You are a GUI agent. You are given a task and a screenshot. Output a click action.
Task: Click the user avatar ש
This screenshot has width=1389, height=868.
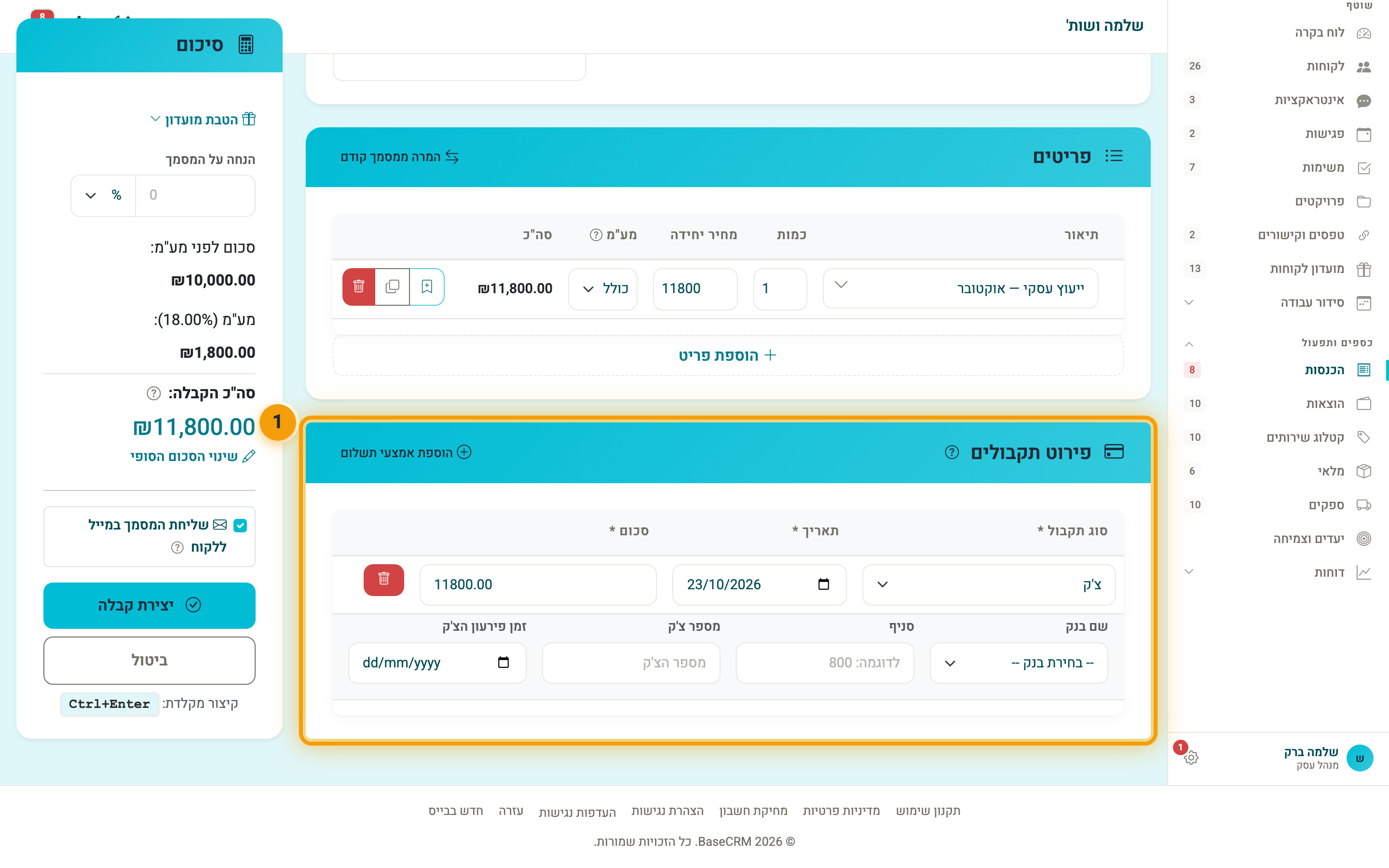[x=1360, y=759]
